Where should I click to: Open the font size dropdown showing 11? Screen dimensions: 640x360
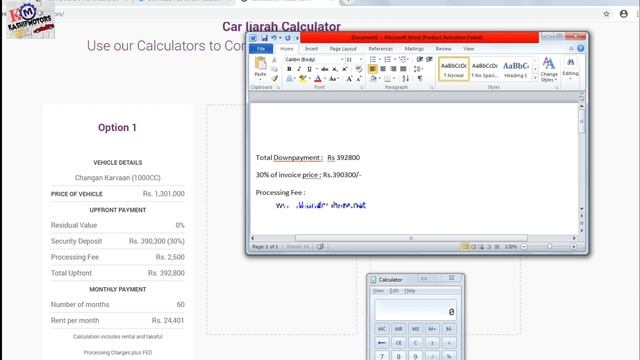pos(360,60)
